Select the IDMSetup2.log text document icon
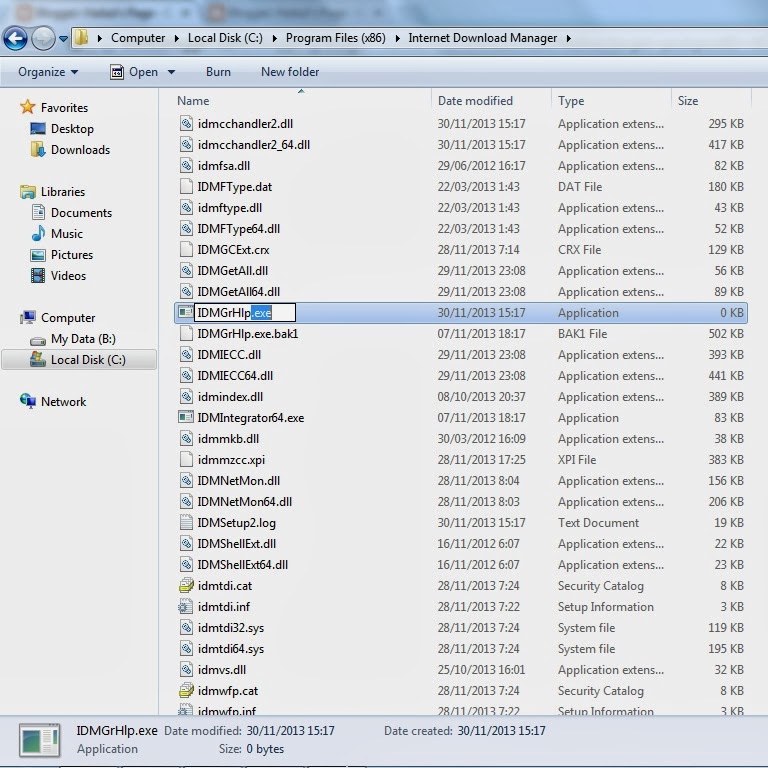The width and height of the screenshot is (768, 768). point(186,523)
